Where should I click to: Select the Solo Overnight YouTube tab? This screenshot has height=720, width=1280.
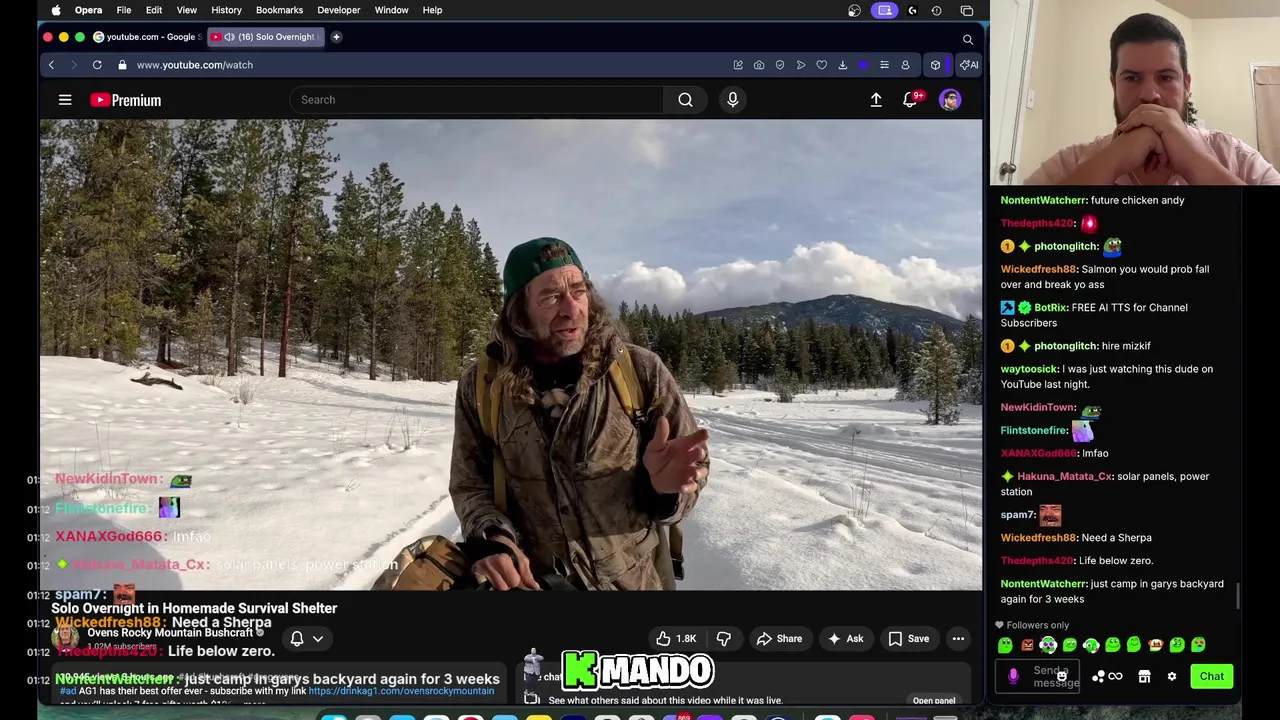(x=267, y=37)
